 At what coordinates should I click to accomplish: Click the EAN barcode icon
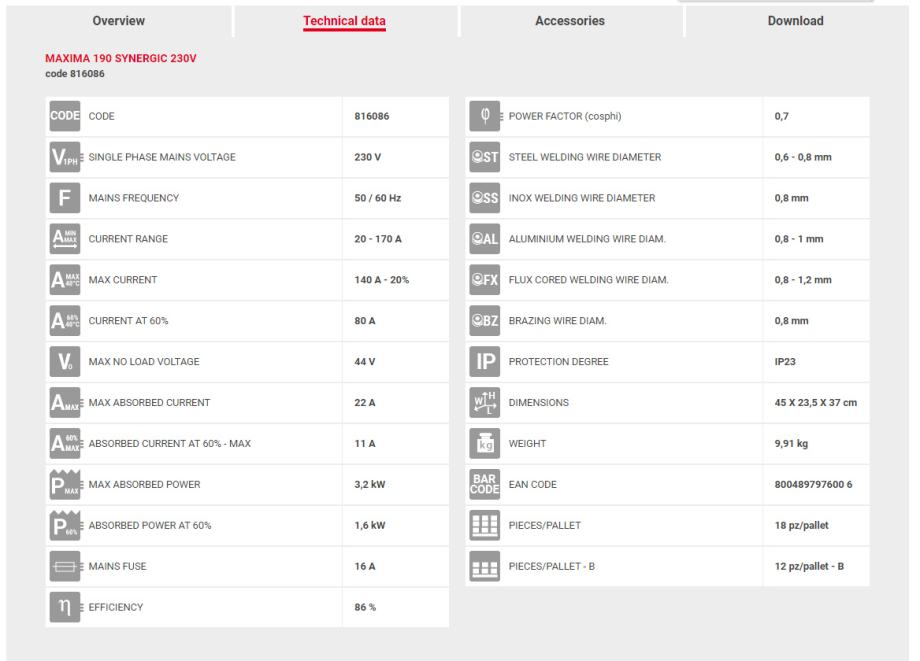485,484
